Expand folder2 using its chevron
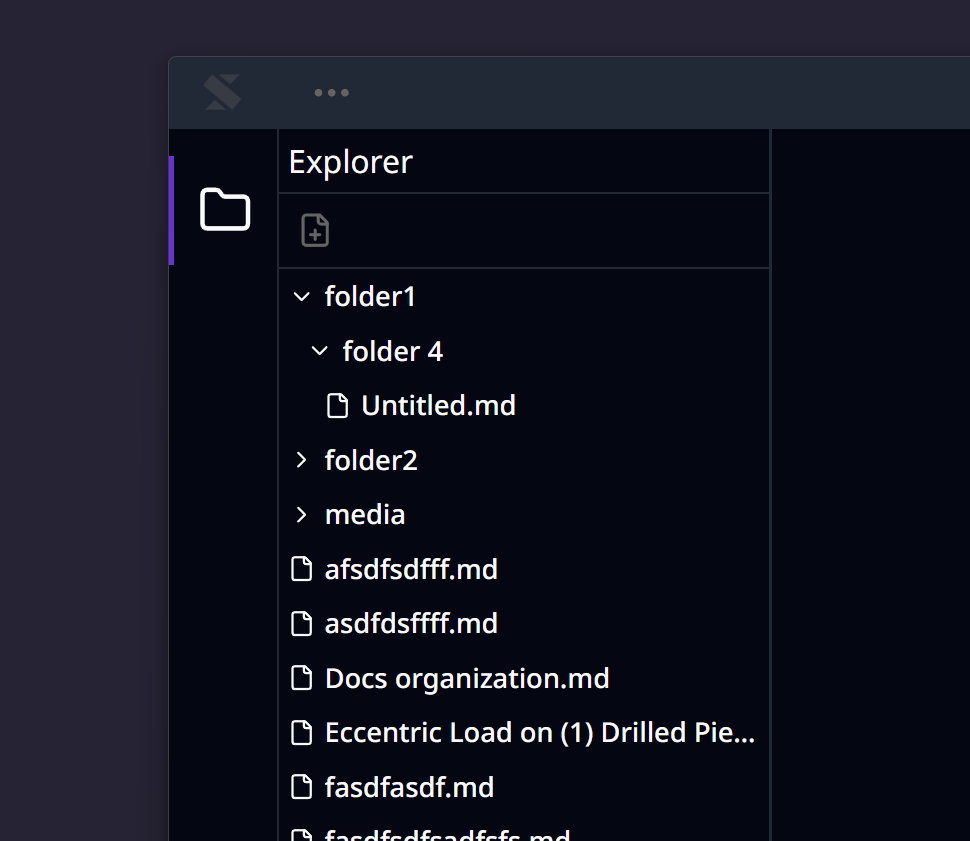The width and height of the screenshot is (970, 841). click(x=301, y=460)
